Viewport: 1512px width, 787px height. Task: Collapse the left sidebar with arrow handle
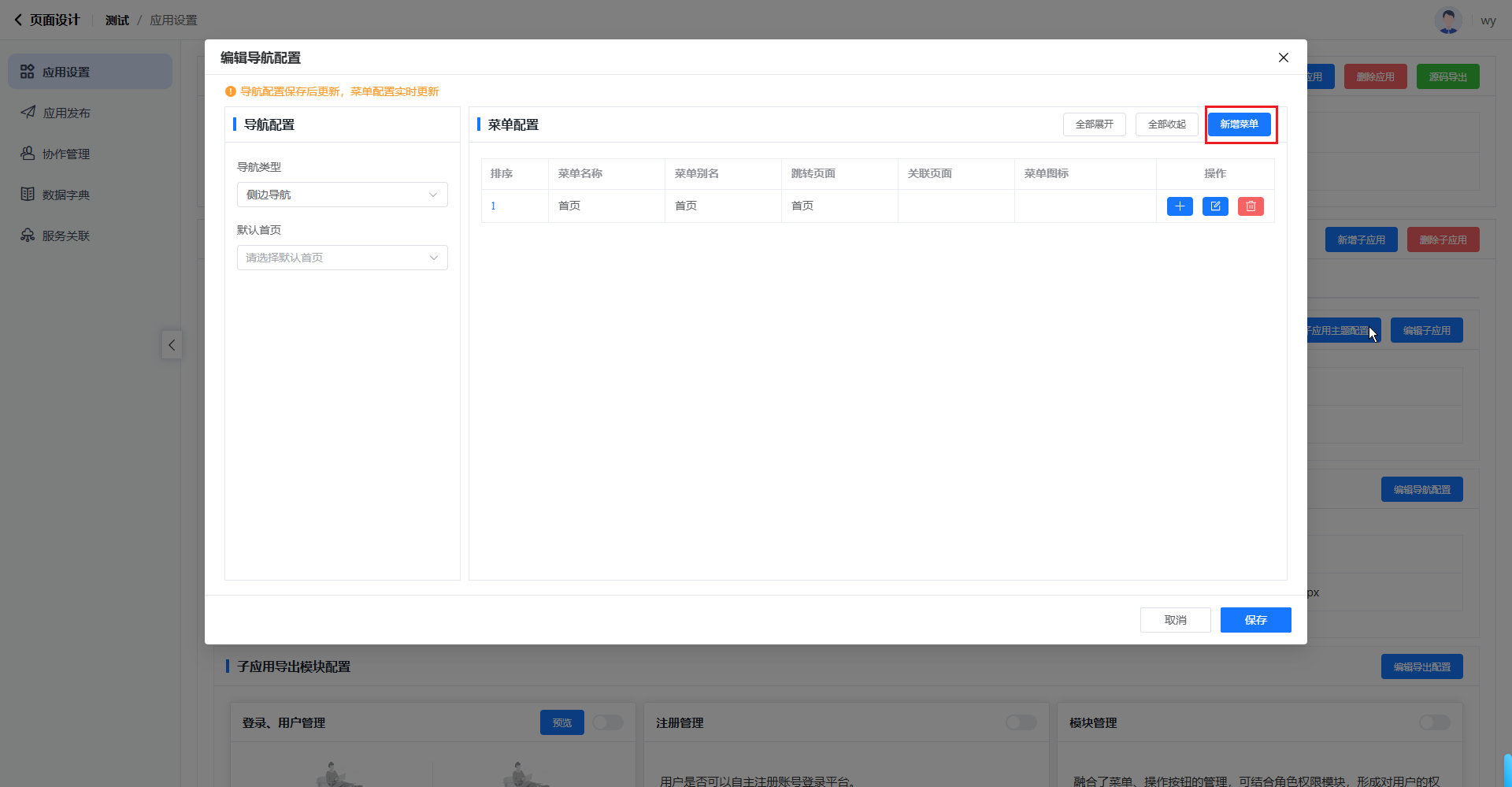coord(172,345)
